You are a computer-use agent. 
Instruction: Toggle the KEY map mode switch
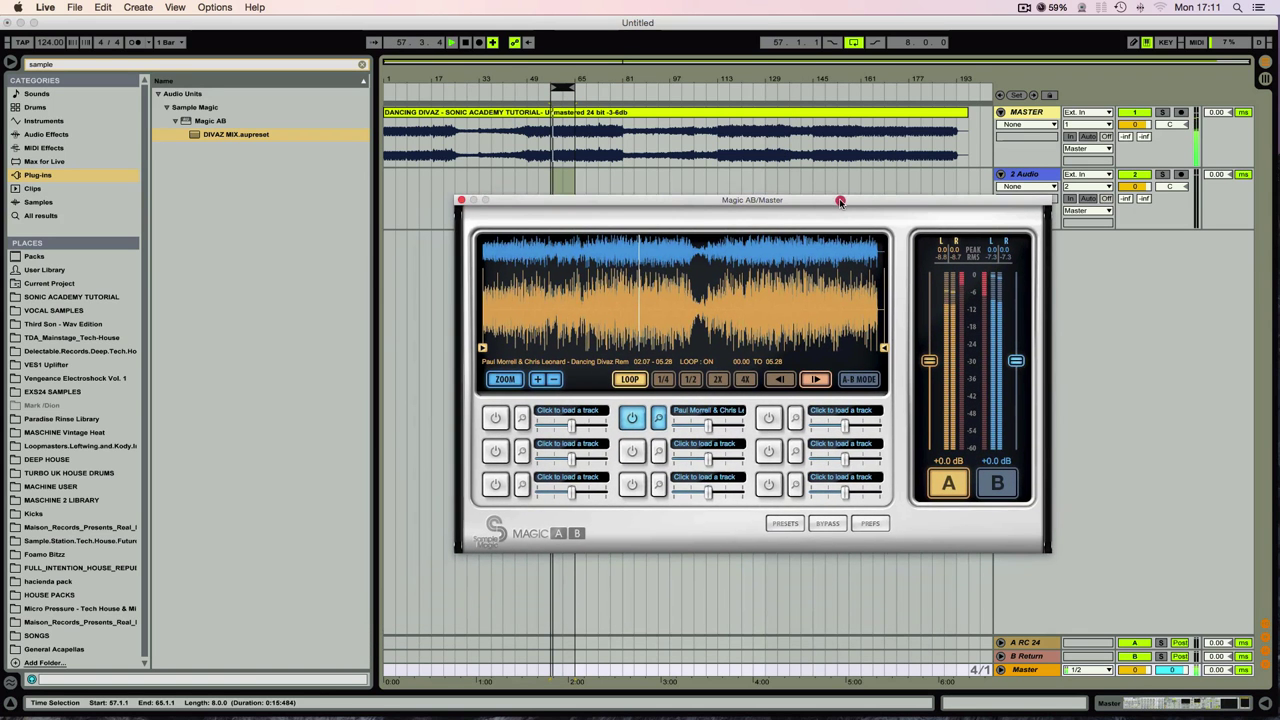coord(1167,42)
